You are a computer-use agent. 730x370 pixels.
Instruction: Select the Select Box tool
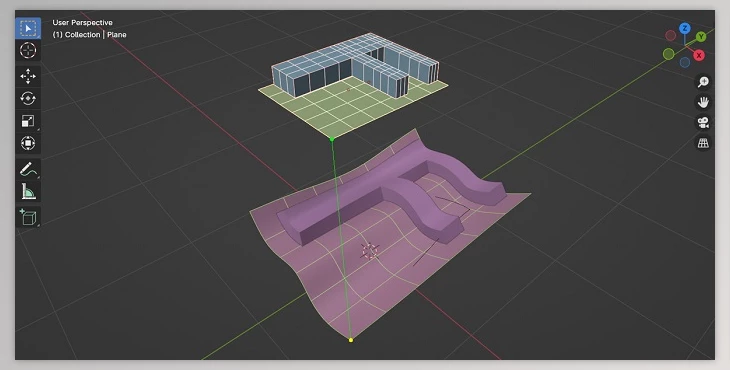pyautogui.click(x=28, y=28)
